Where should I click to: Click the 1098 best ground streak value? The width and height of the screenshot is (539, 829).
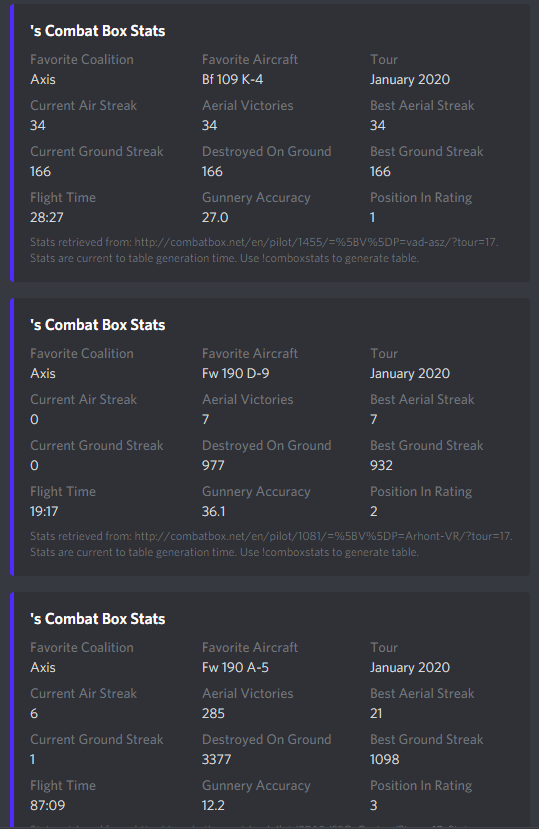385,760
